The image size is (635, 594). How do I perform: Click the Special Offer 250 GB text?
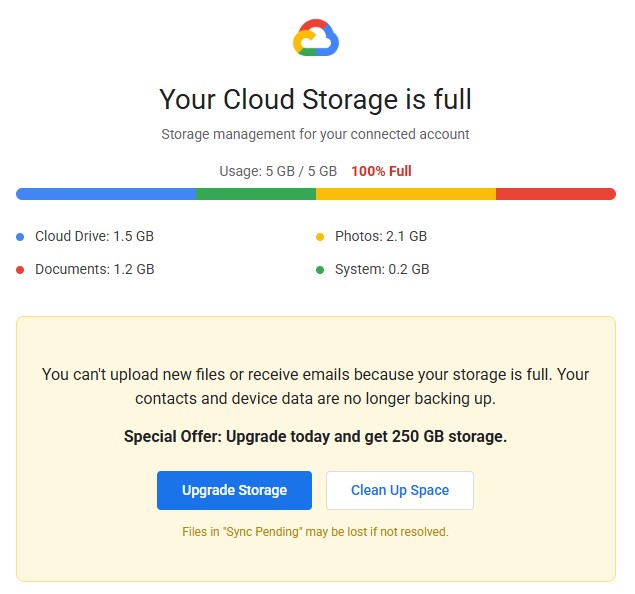tap(315, 437)
